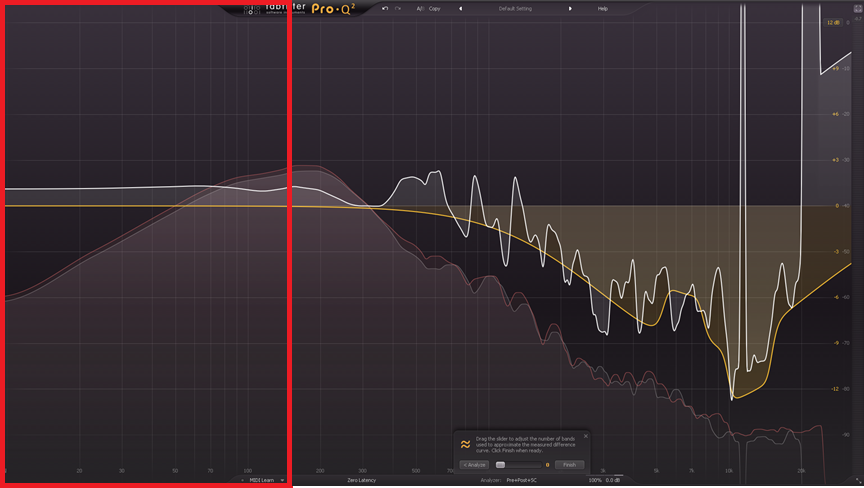
Task: Click the Pro-Q 2 logo
Action: (333, 8)
